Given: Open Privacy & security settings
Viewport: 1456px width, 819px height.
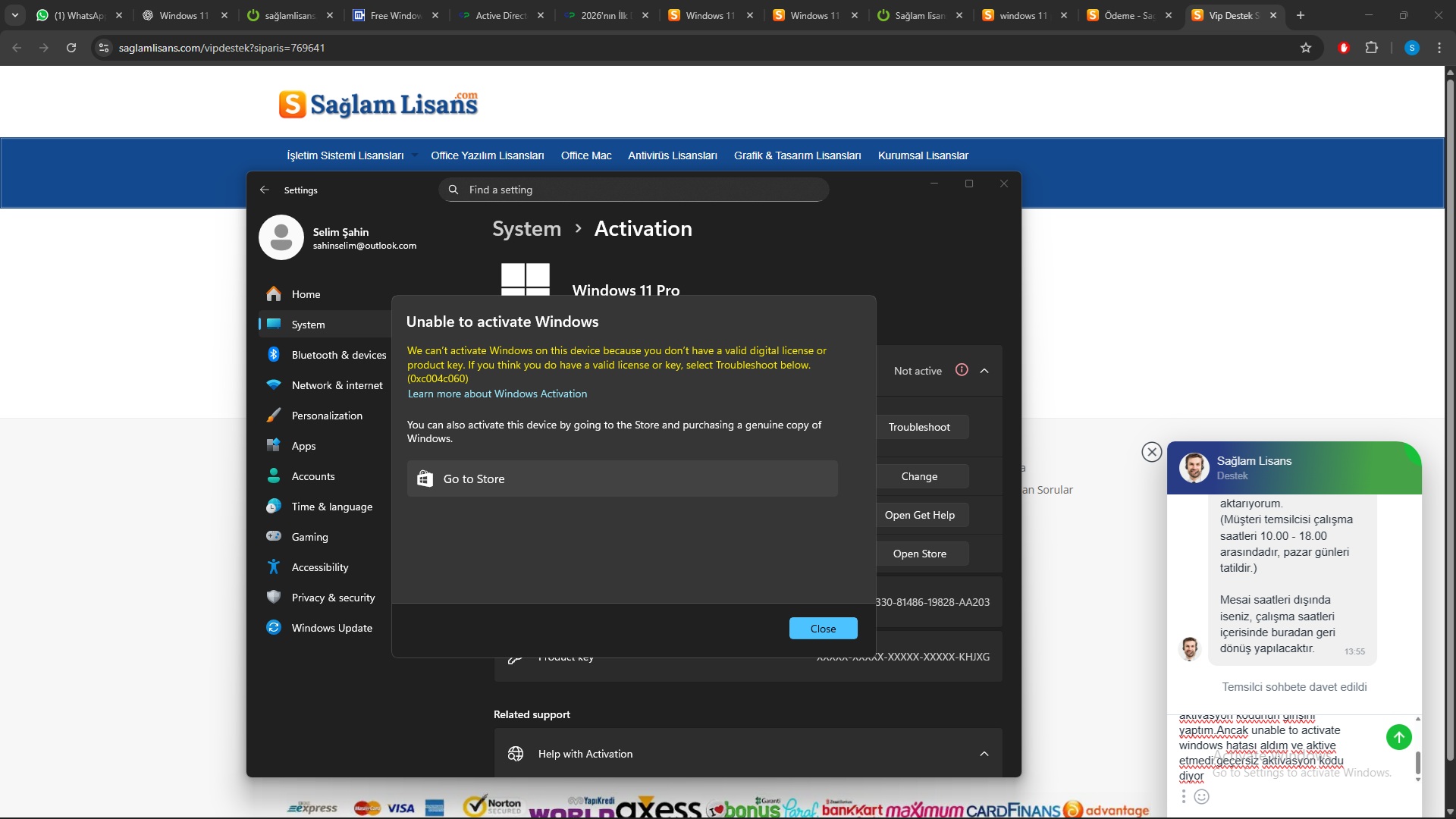Looking at the screenshot, I should 326,598.
